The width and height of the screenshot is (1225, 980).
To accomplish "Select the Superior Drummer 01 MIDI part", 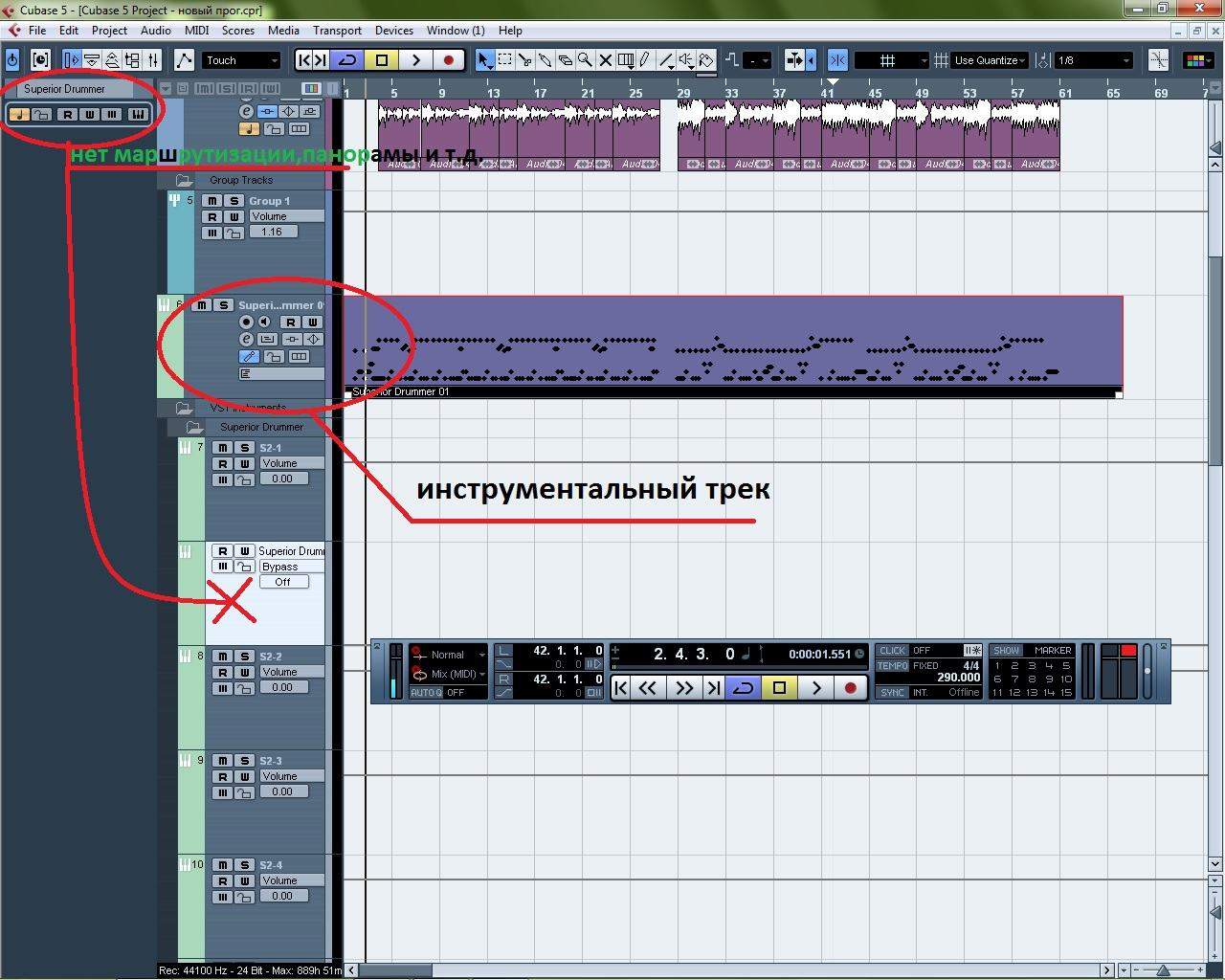I will pyautogui.click(x=733, y=346).
